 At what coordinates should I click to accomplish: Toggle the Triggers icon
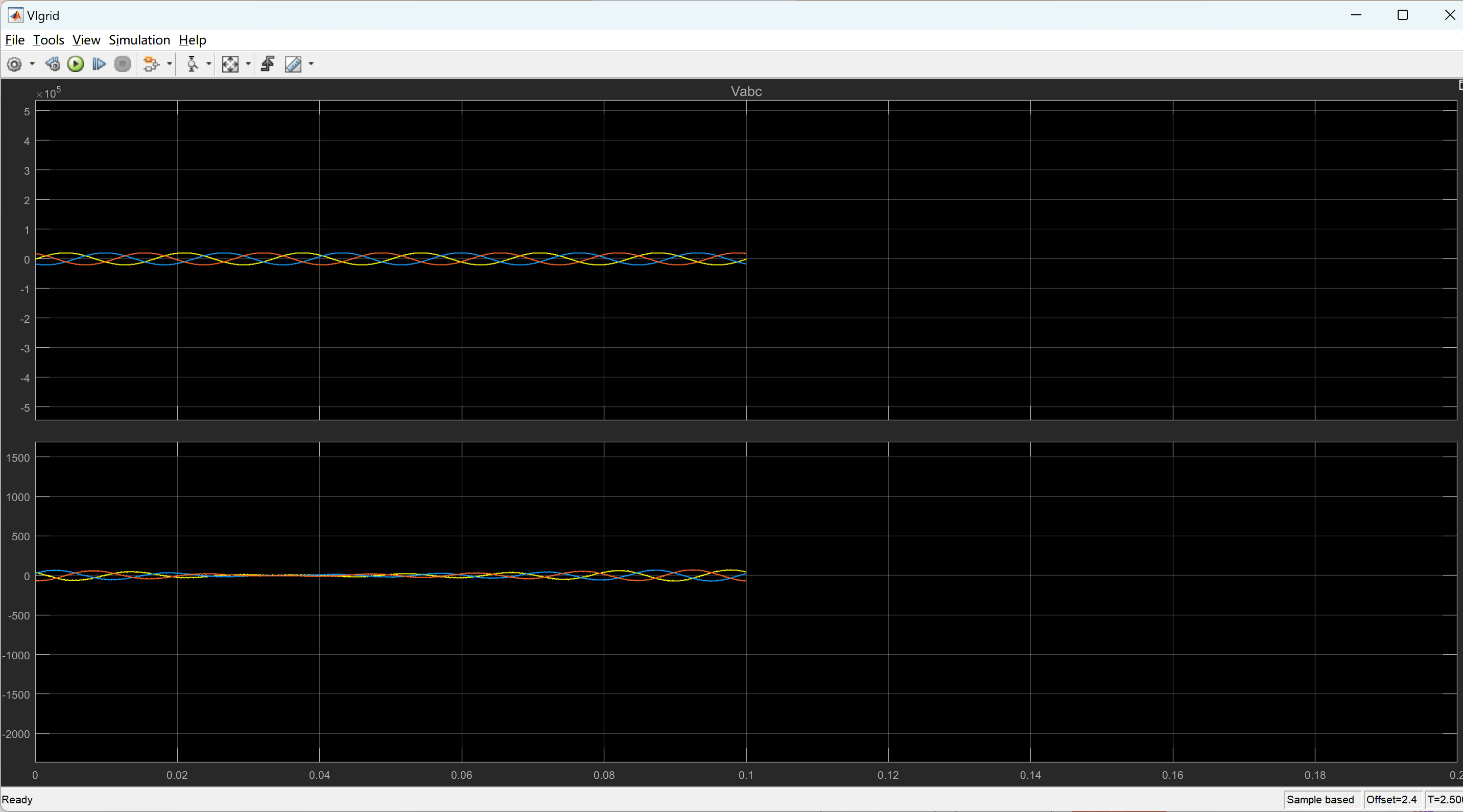tap(268, 64)
